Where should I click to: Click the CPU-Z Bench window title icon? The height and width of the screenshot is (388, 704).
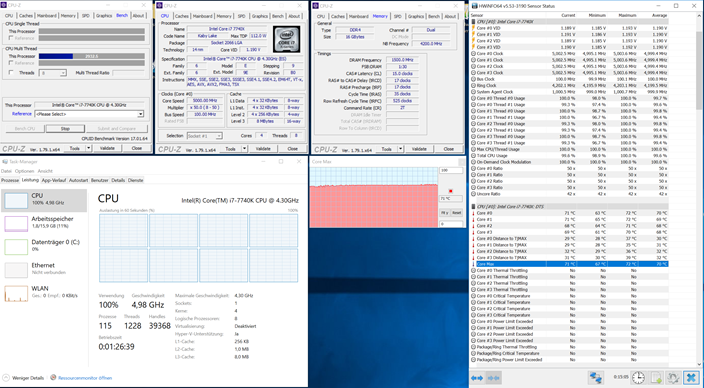coord(4,5)
